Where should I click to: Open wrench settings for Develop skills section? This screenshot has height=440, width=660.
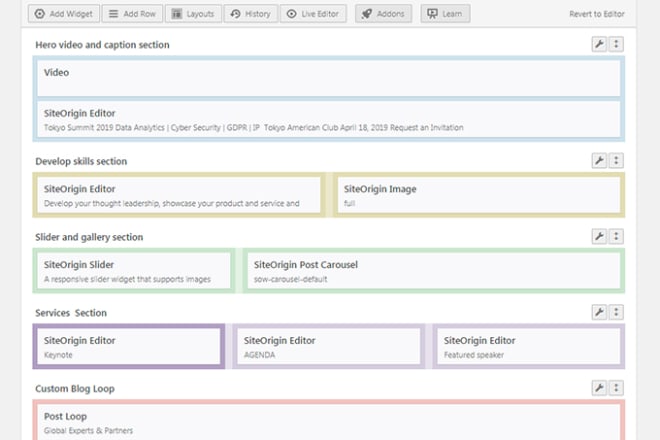pyautogui.click(x=599, y=161)
